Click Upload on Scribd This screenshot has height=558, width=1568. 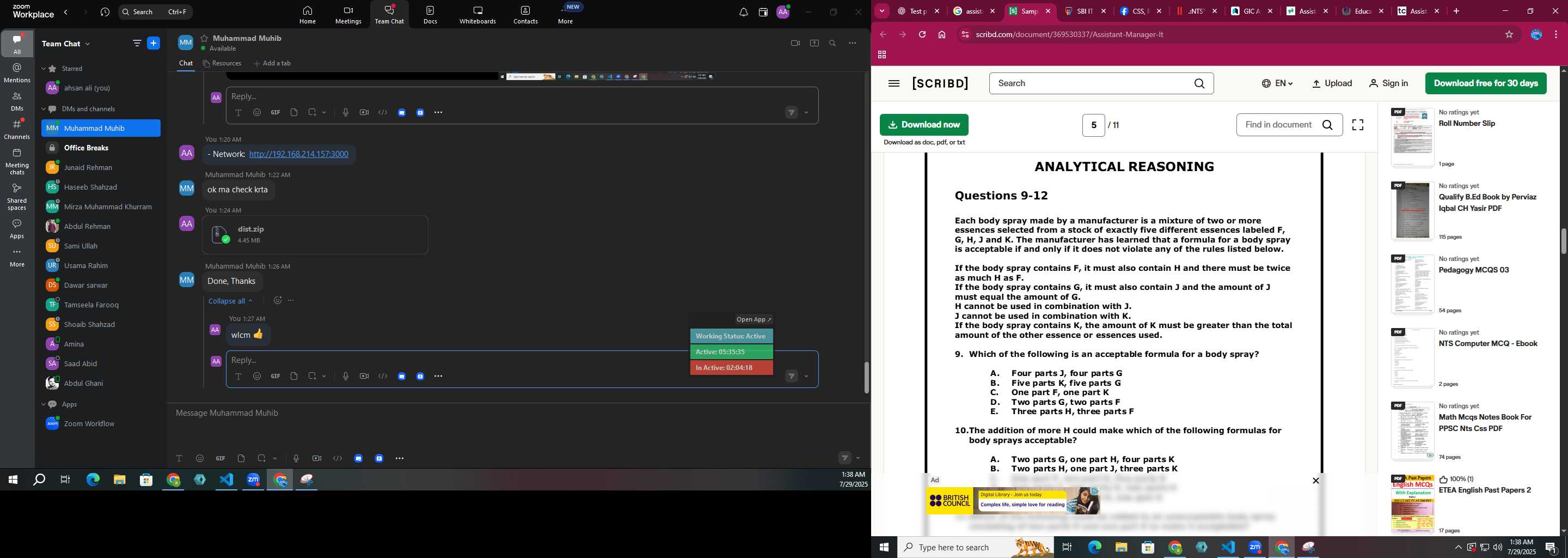tap(1332, 83)
